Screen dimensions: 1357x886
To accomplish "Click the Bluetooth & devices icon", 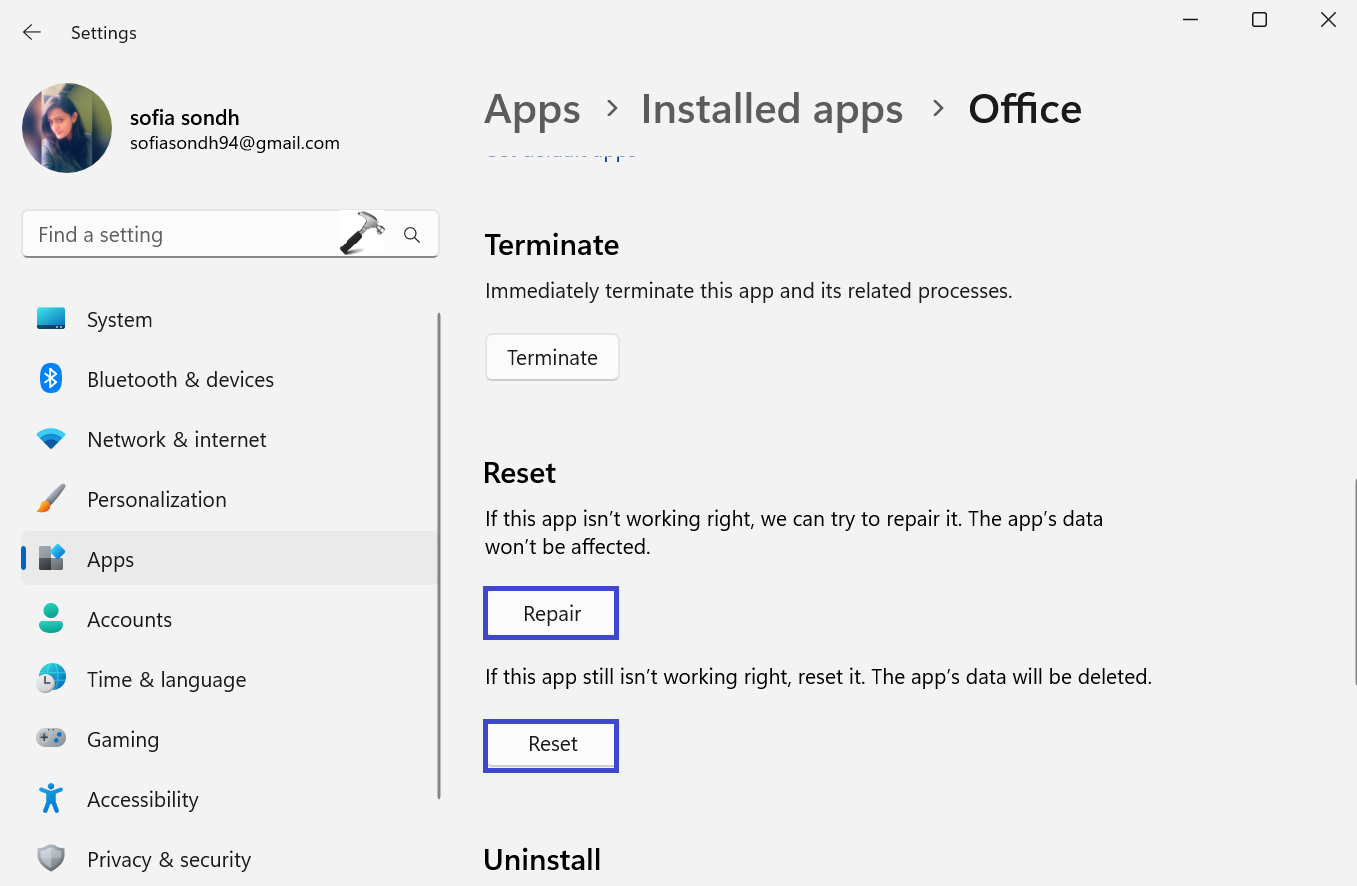I will (x=51, y=379).
